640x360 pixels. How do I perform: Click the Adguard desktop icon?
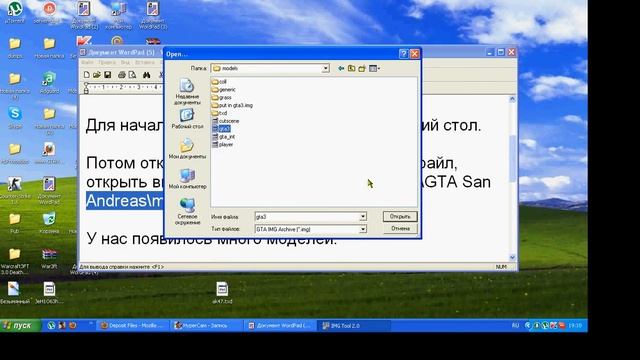49,82
